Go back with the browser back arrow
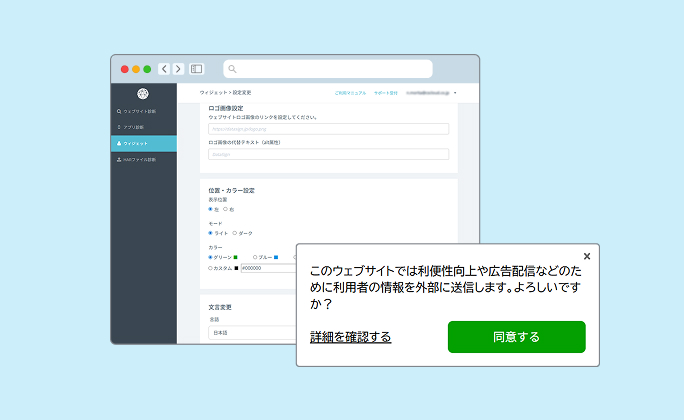 (164, 69)
